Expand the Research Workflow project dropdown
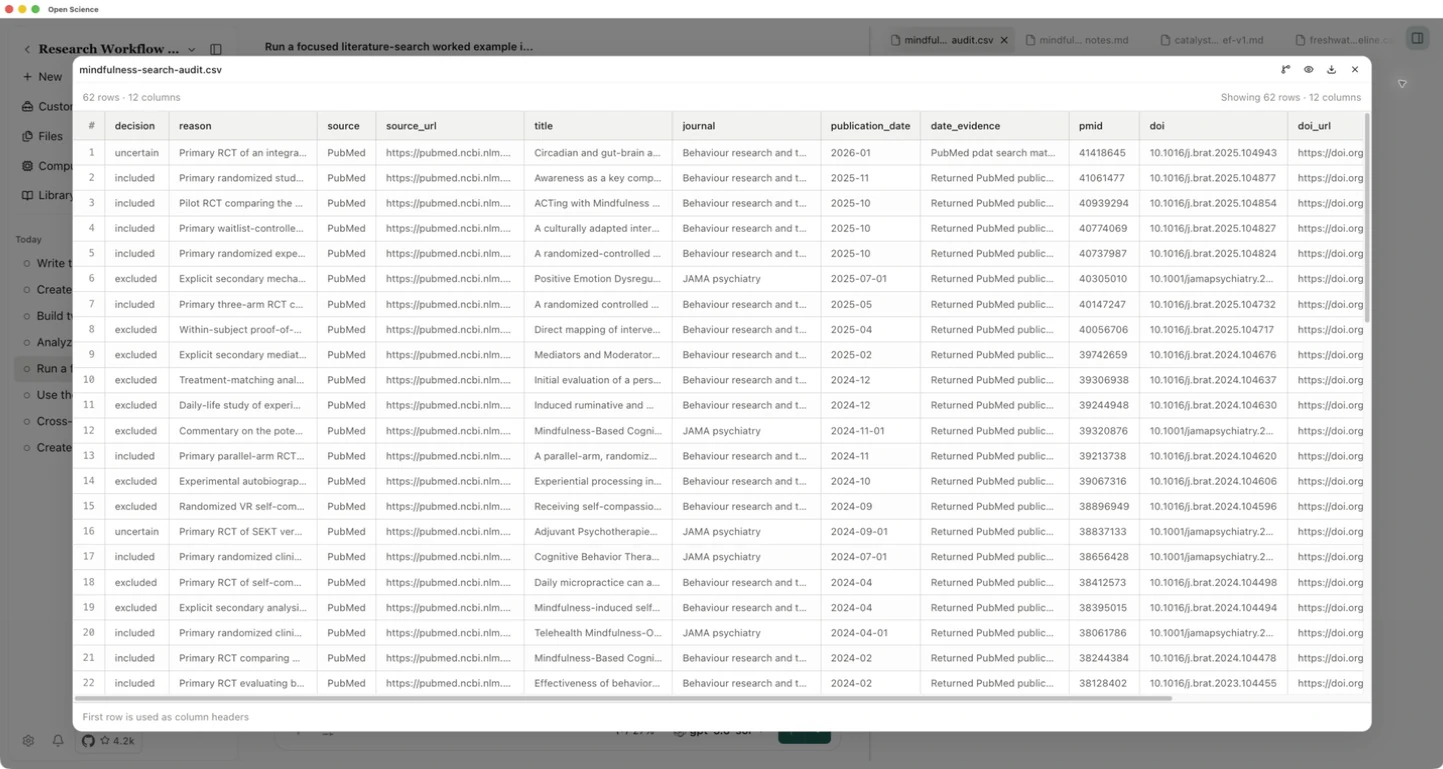 (x=192, y=49)
